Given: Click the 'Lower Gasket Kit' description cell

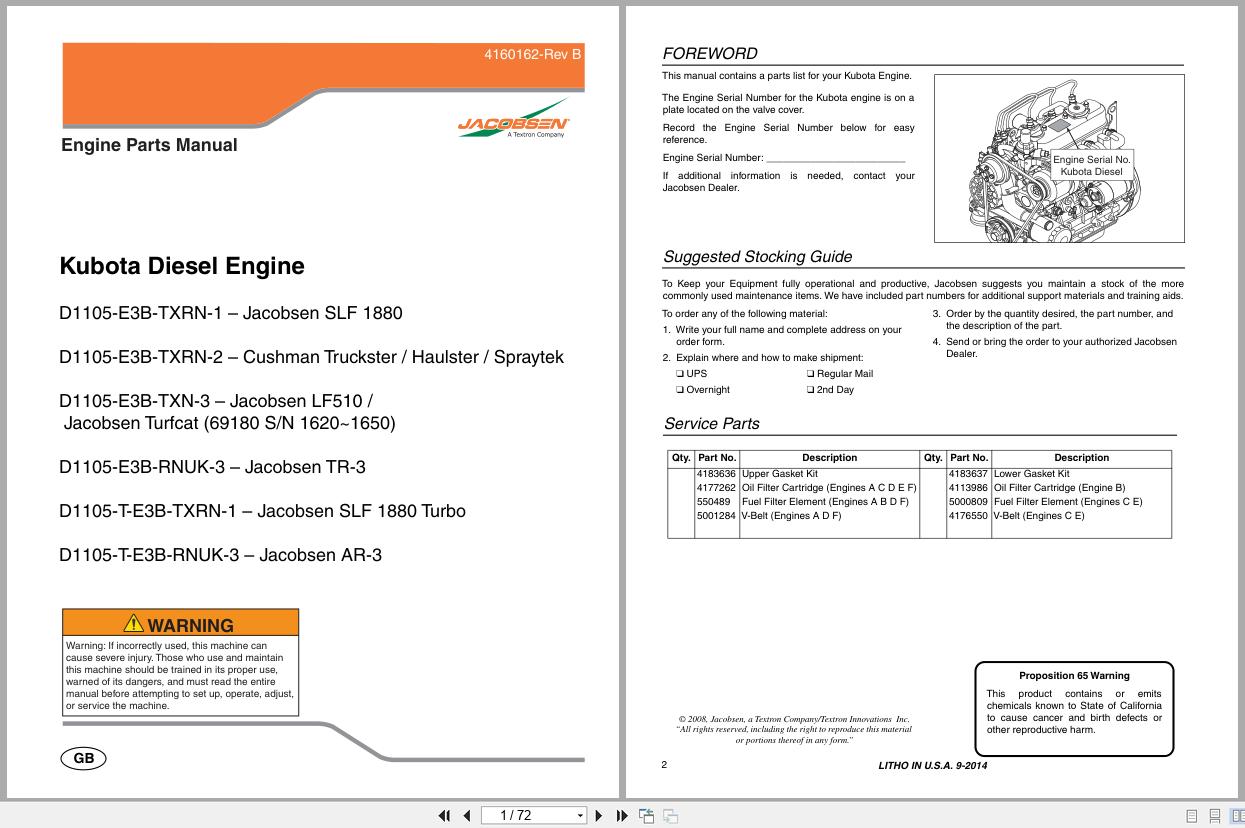Looking at the screenshot, I should pyautogui.click(x=1032, y=474).
